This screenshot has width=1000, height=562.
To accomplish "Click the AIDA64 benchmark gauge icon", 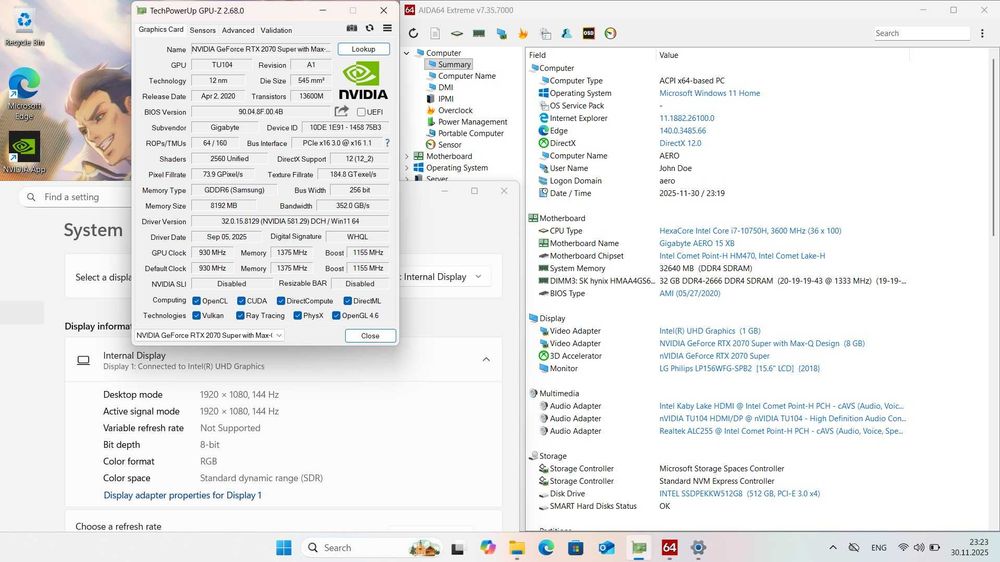I will [610, 33].
